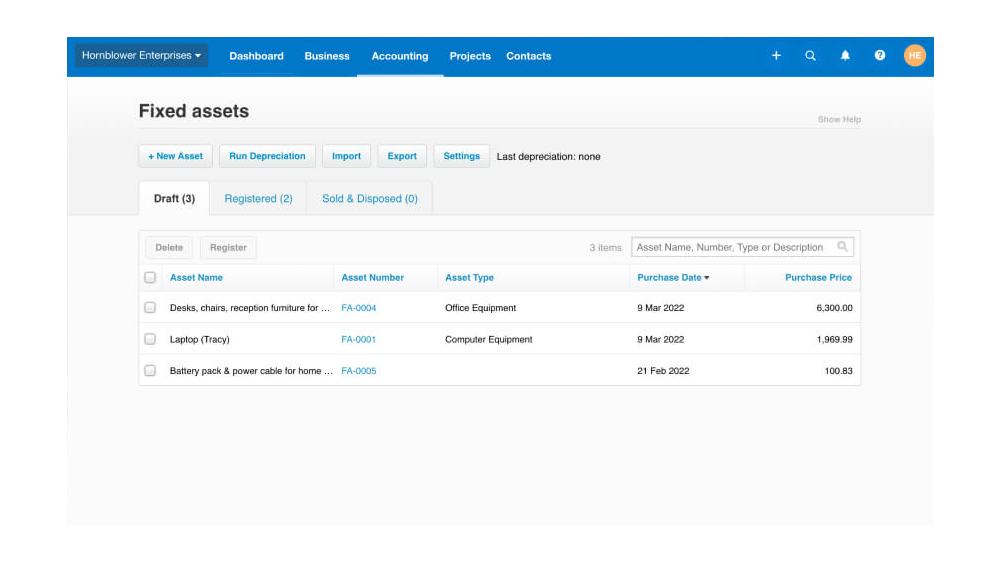Click the 'Last depreciation: none' text

tap(548, 156)
